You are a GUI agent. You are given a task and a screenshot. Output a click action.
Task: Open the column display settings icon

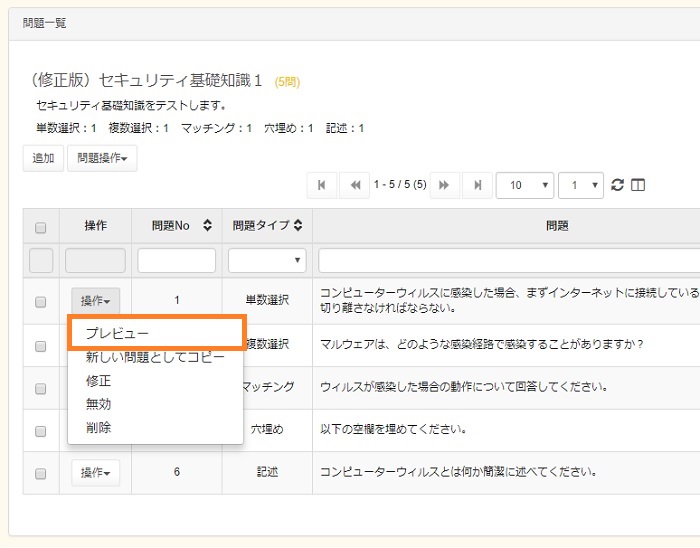pos(638,185)
